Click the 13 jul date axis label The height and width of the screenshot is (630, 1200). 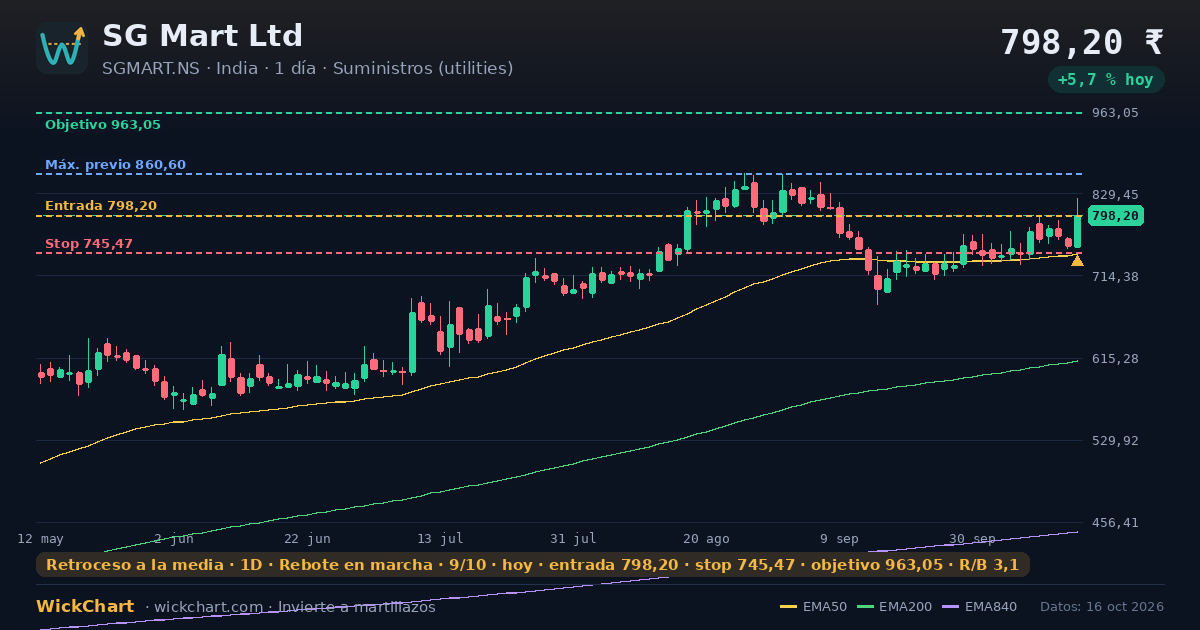440,538
